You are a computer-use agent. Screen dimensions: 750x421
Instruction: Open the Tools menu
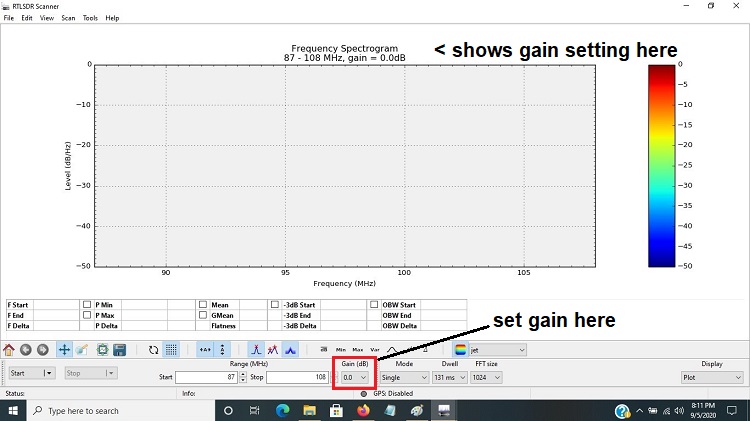[90, 18]
